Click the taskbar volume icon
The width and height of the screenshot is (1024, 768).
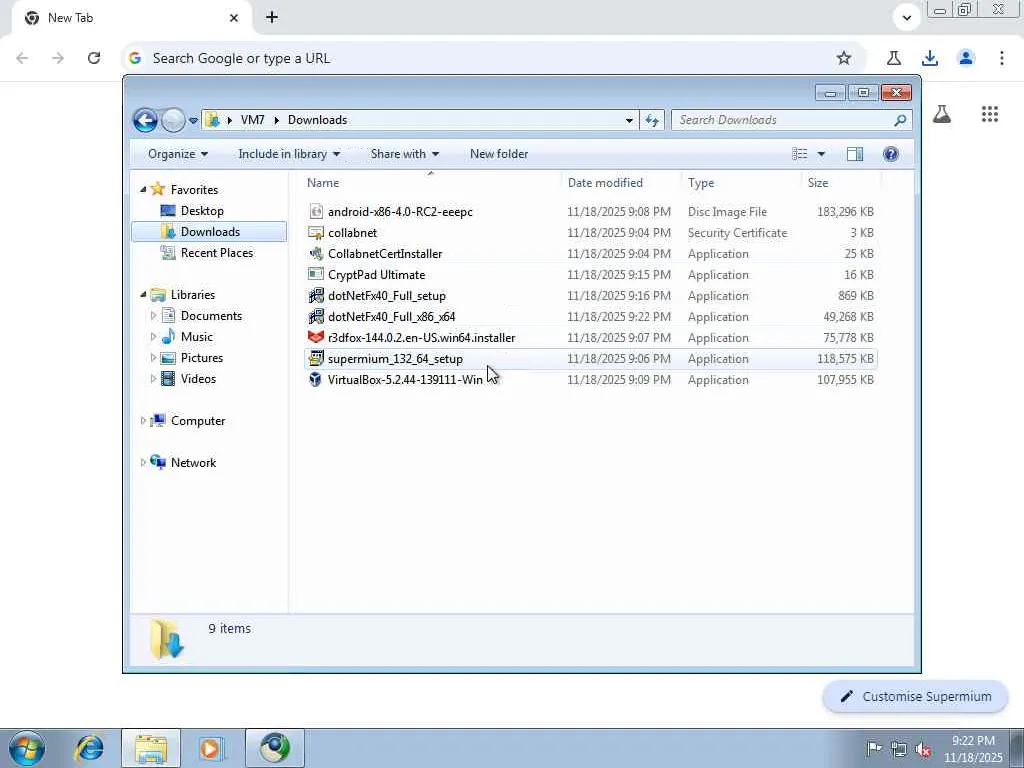click(923, 749)
